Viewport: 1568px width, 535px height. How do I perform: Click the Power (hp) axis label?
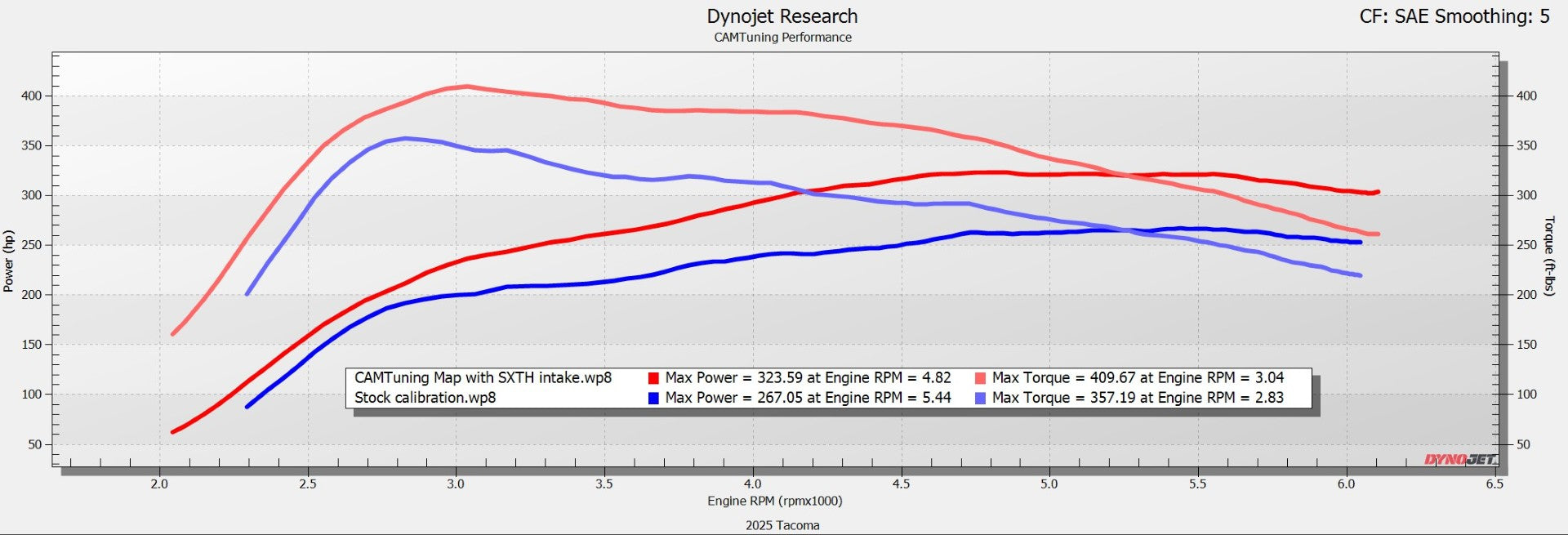pyautogui.click(x=9, y=261)
